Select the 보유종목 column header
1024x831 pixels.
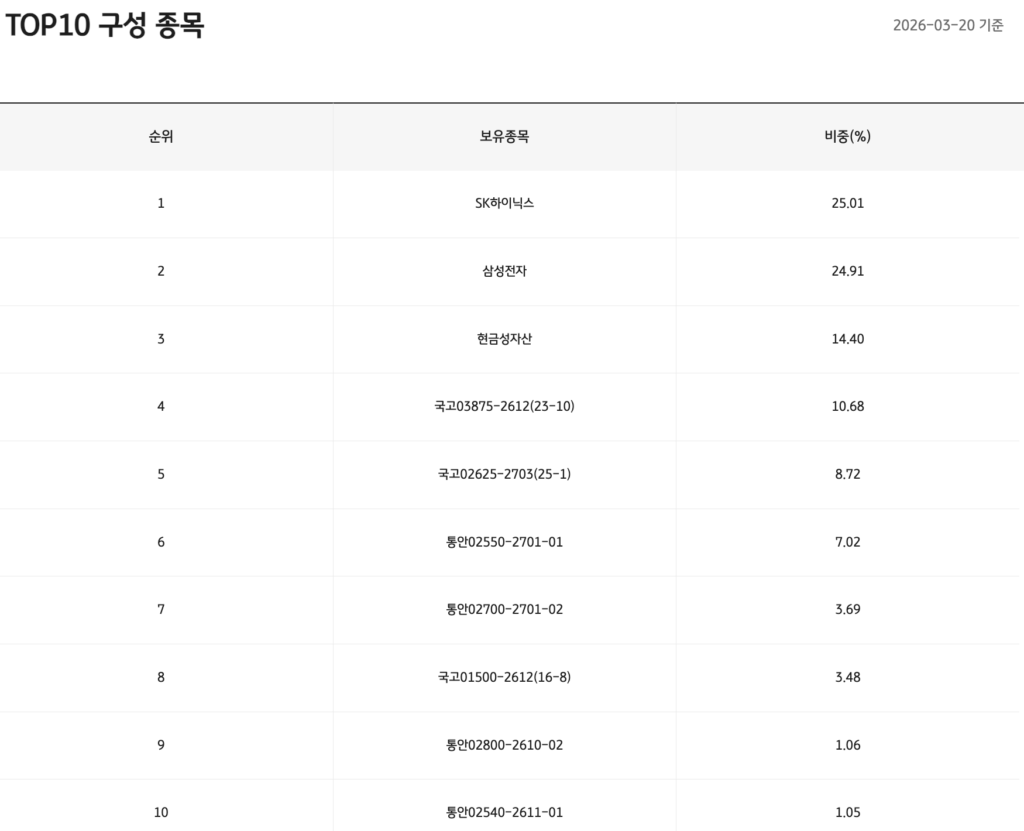[504, 137]
